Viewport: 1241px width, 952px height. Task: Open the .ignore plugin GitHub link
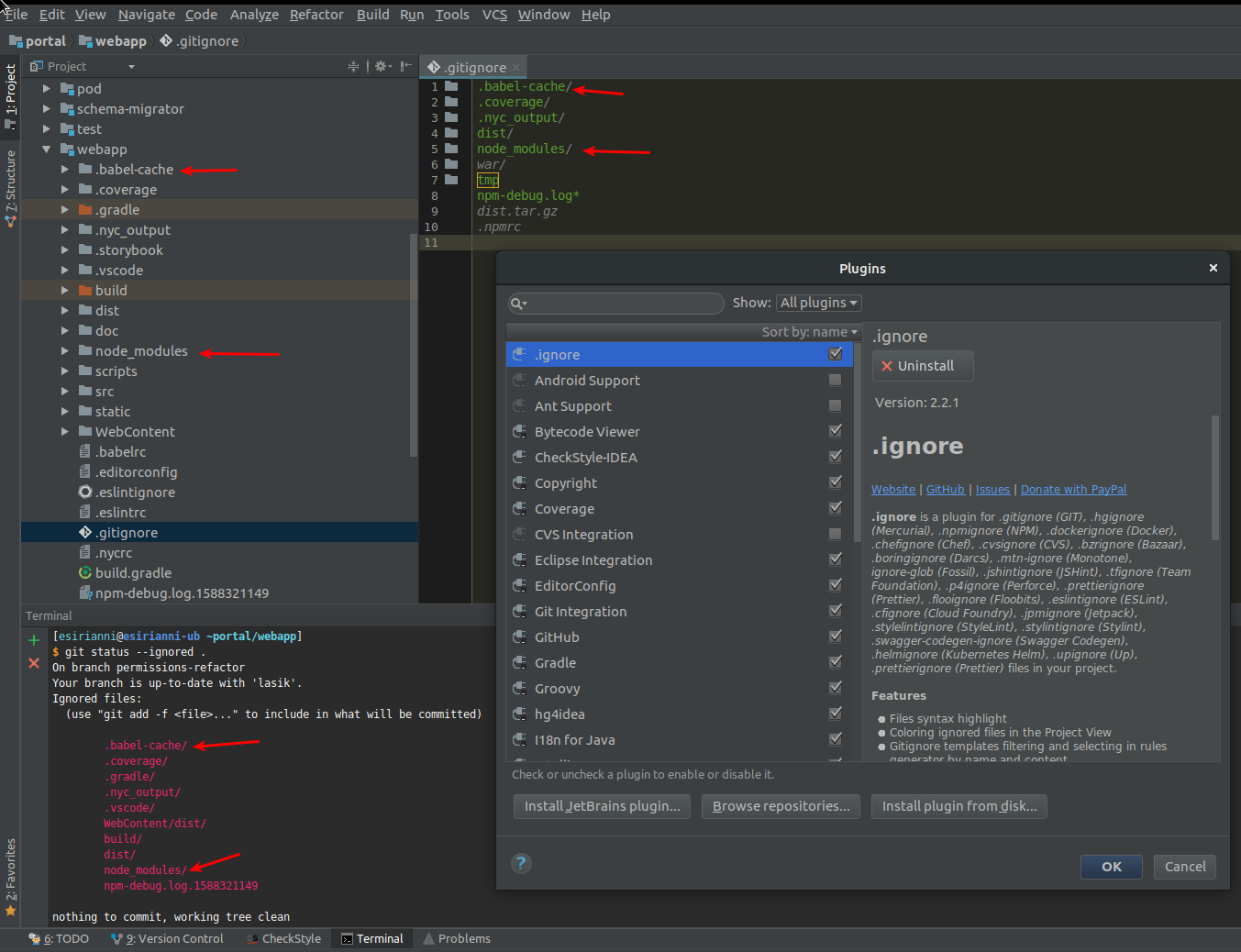(945, 489)
